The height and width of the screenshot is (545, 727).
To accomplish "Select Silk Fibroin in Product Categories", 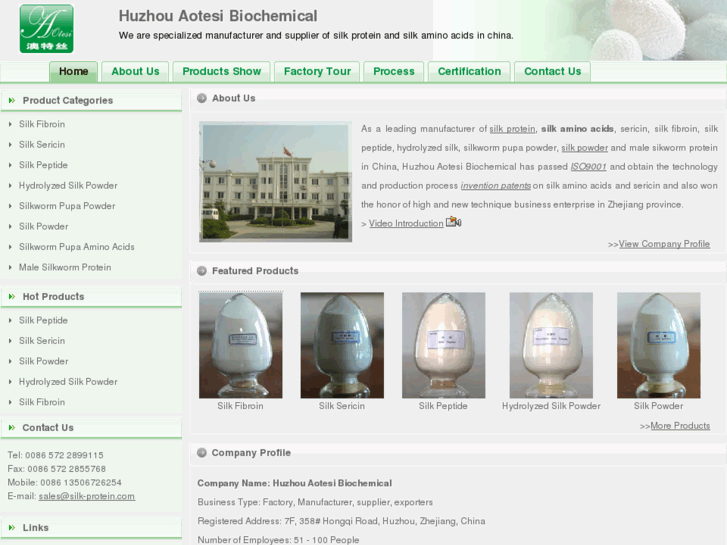I will [x=42, y=124].
